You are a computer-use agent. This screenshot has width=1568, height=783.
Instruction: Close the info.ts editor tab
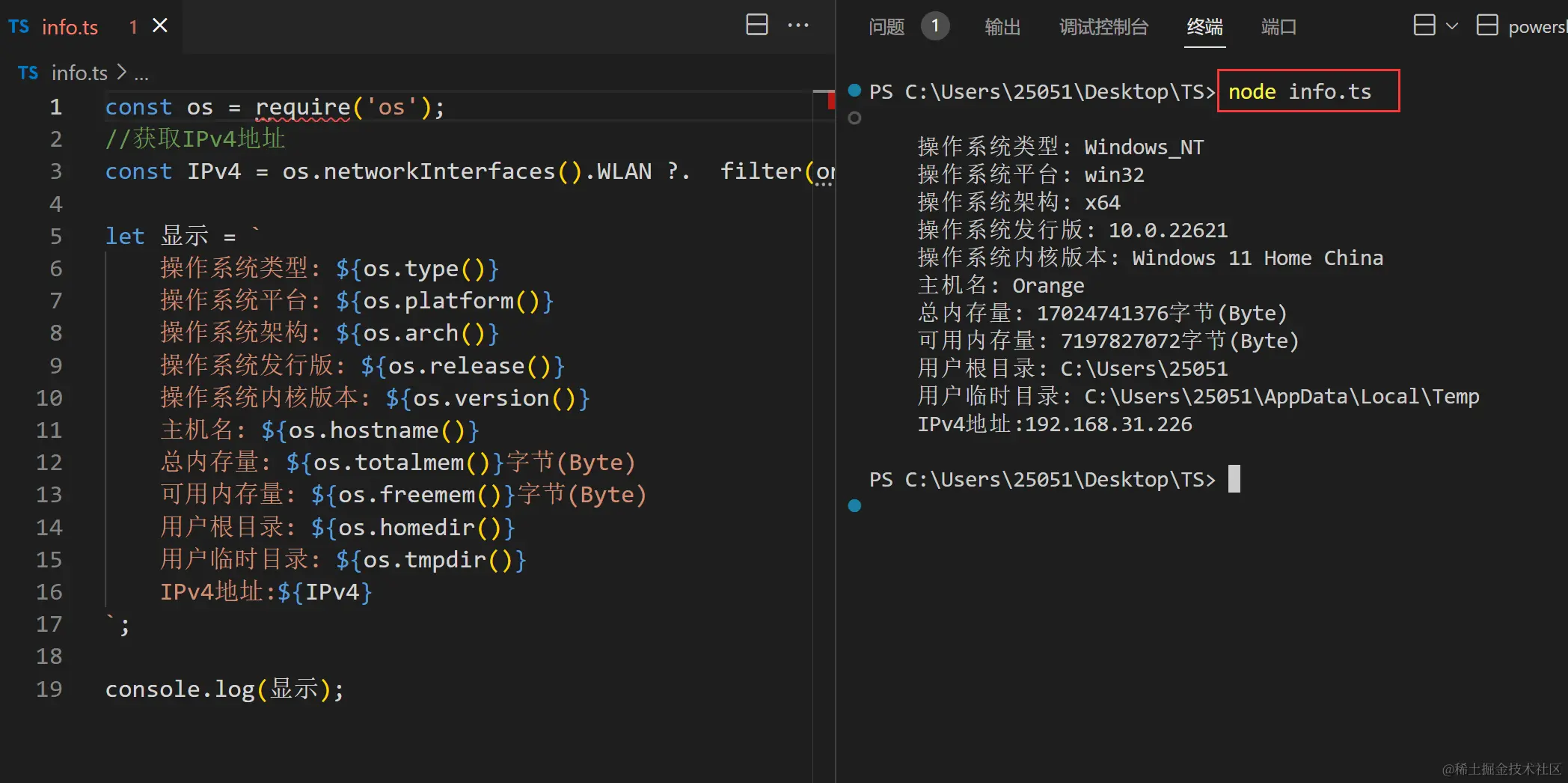pyautogui.click(x=159, y=25)
